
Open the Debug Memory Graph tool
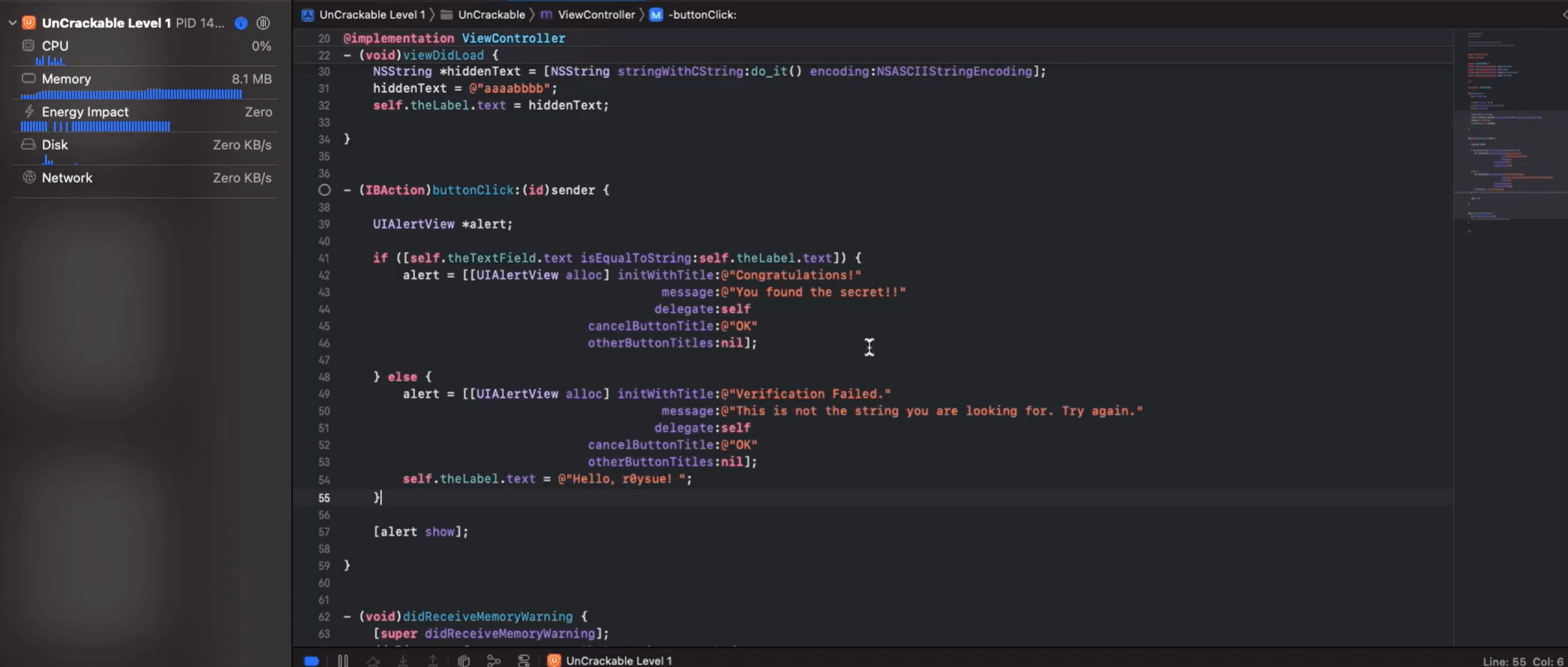[x=493, y=660]
